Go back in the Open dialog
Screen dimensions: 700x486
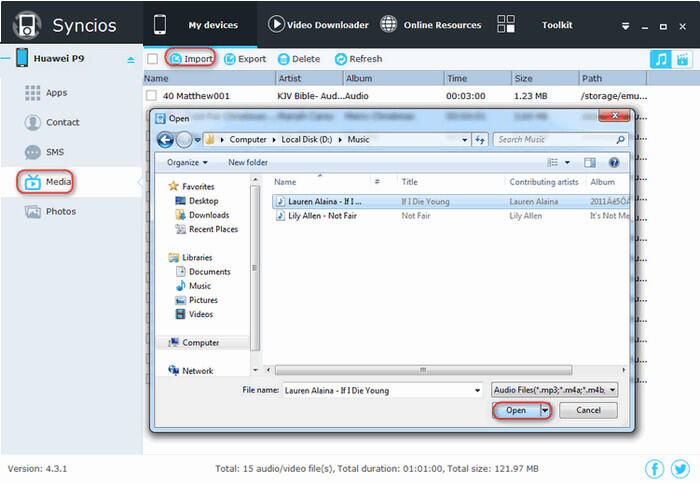coord(165,140)
